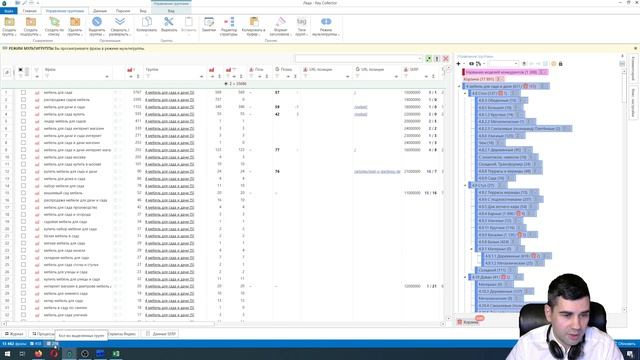Switch to the Парсинг ribbon tab
640x360 pixels.
click(123, 11)
